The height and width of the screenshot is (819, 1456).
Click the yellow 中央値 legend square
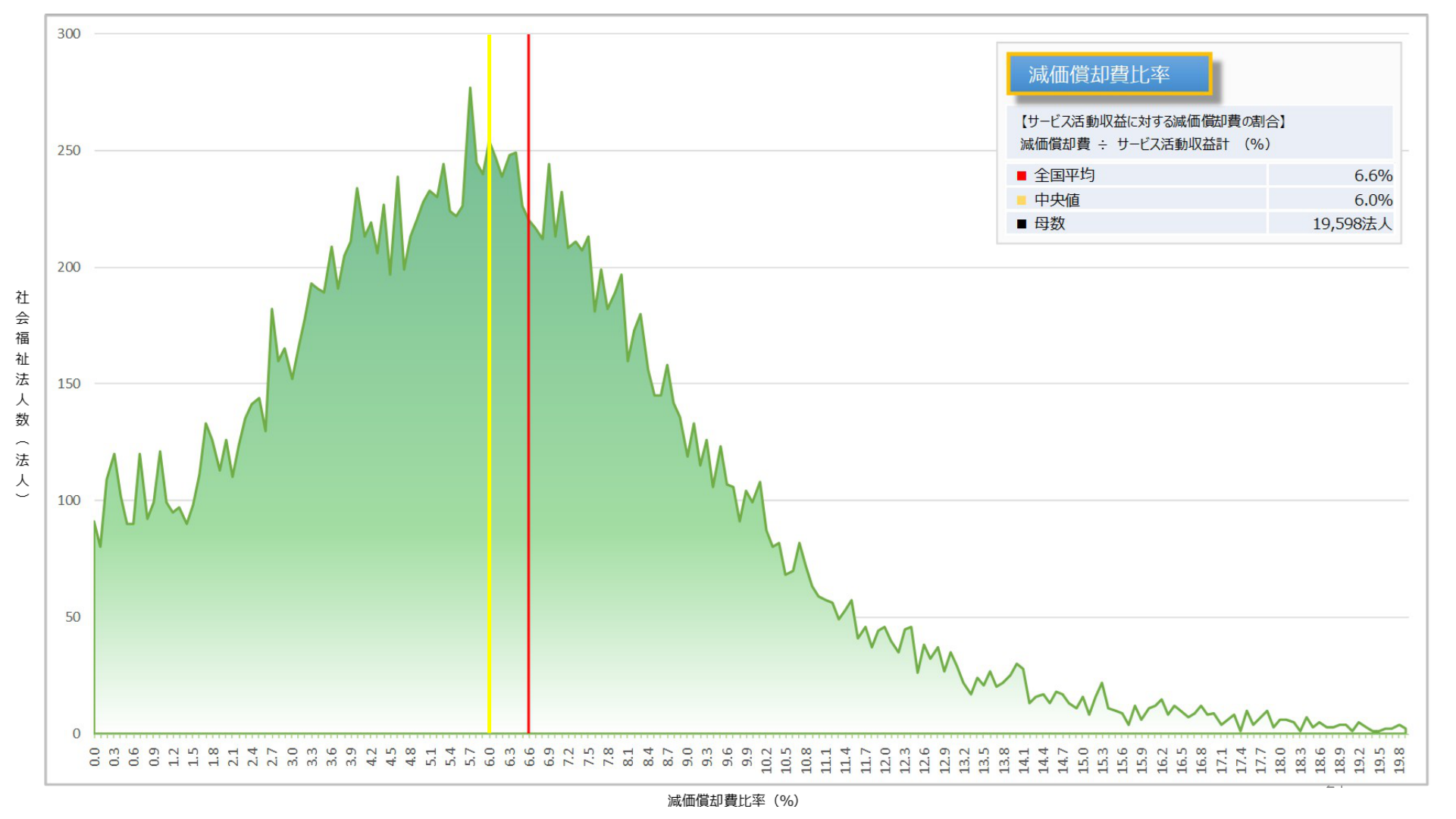[x=1021, y=200]
